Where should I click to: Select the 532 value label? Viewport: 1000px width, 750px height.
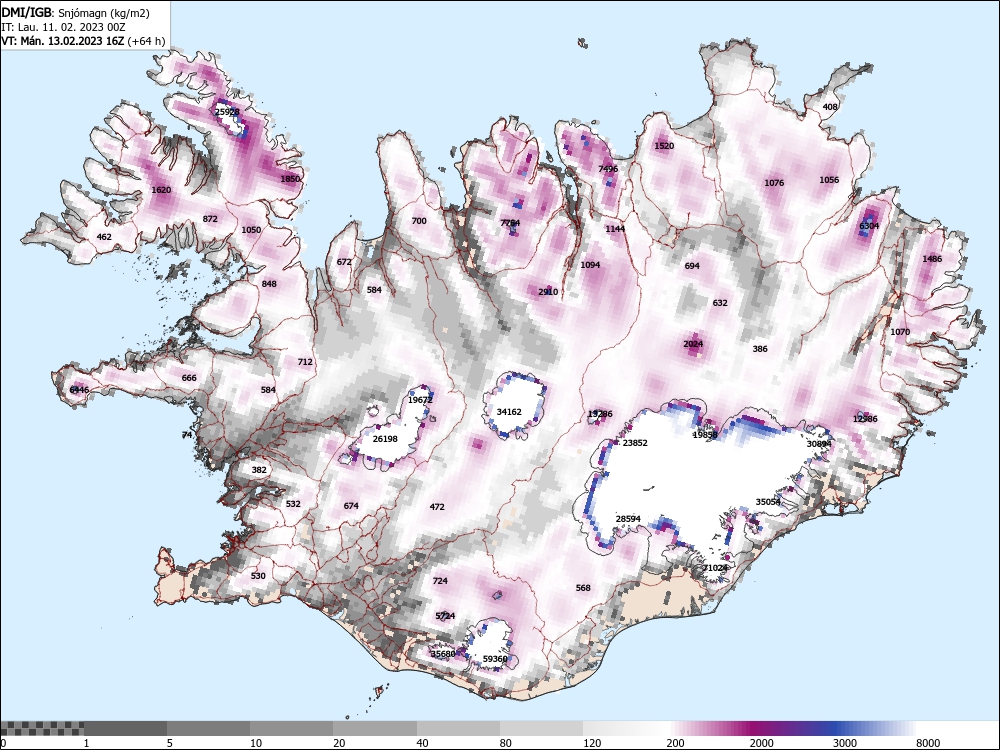click(x=293, y=504)
